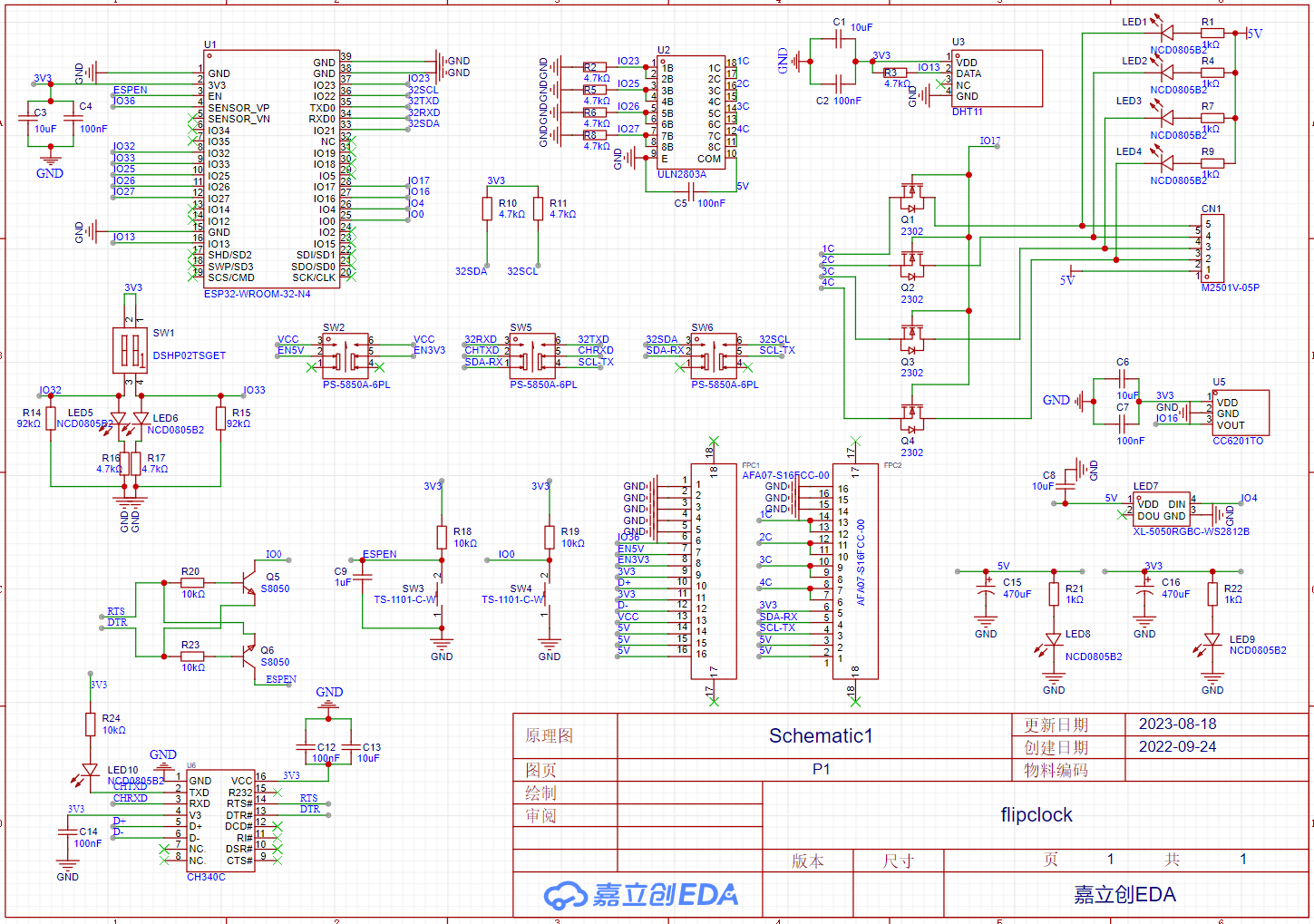The width and height of the screenshot is (1314, 924).
Task: Click the FPC1 AFA07-S16FCC-00 connector
Action: click(x=713, y=571)
